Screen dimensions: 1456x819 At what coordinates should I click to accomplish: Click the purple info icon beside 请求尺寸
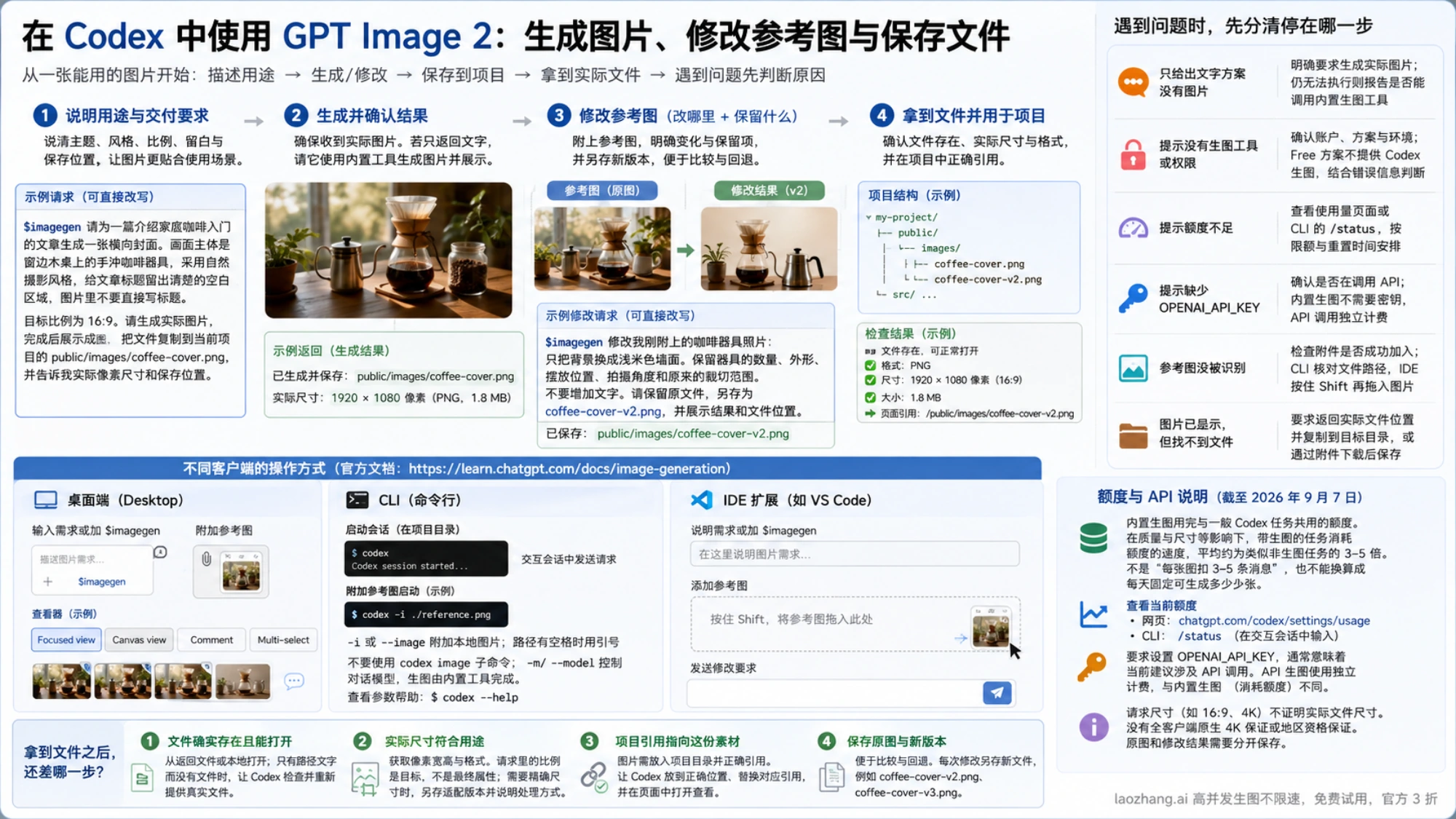[x=1093, y=727]
